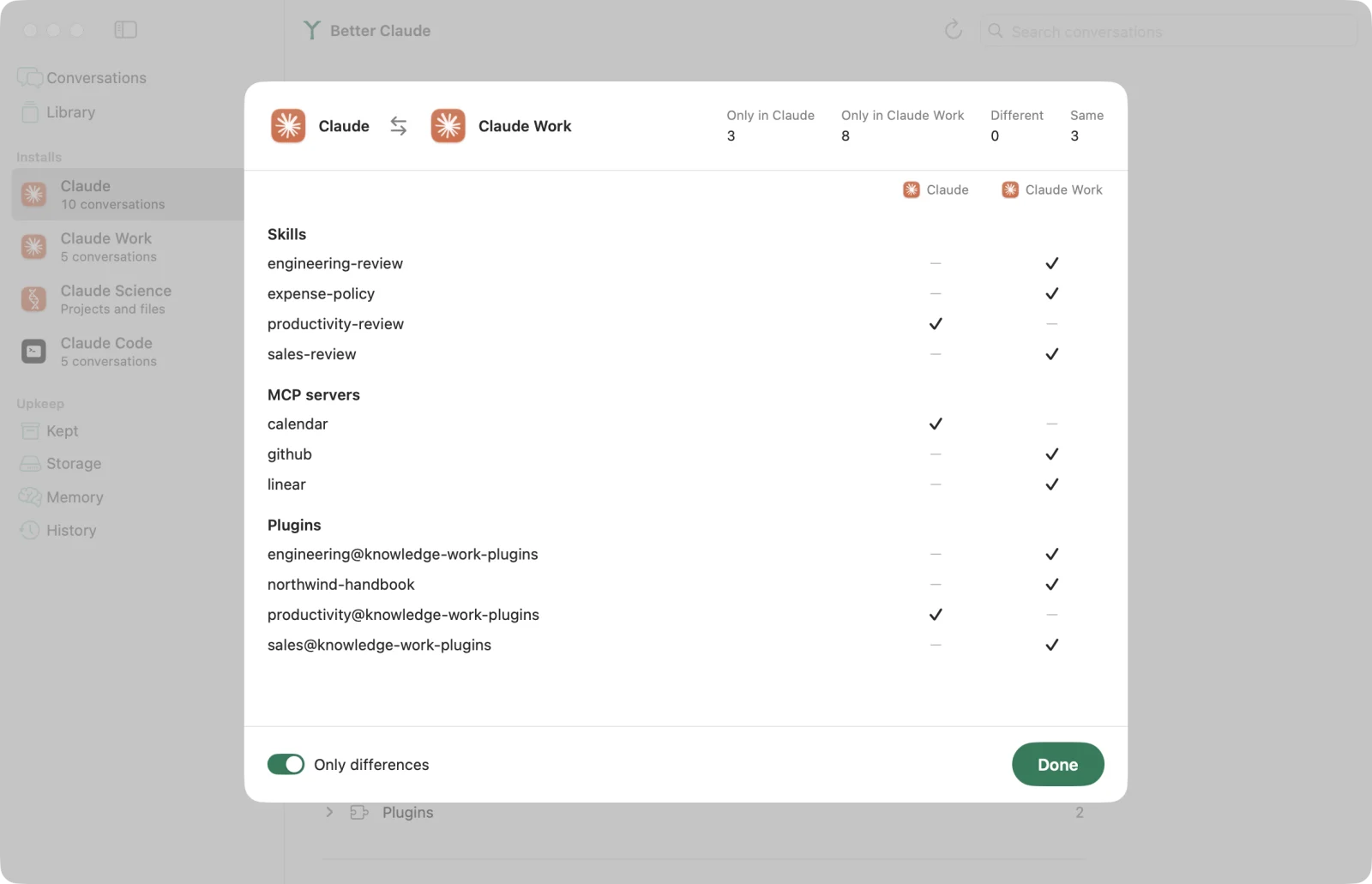Select the "sales-review" skill row label
This screenshot has height=884, width=1372.
coord(311,354)
